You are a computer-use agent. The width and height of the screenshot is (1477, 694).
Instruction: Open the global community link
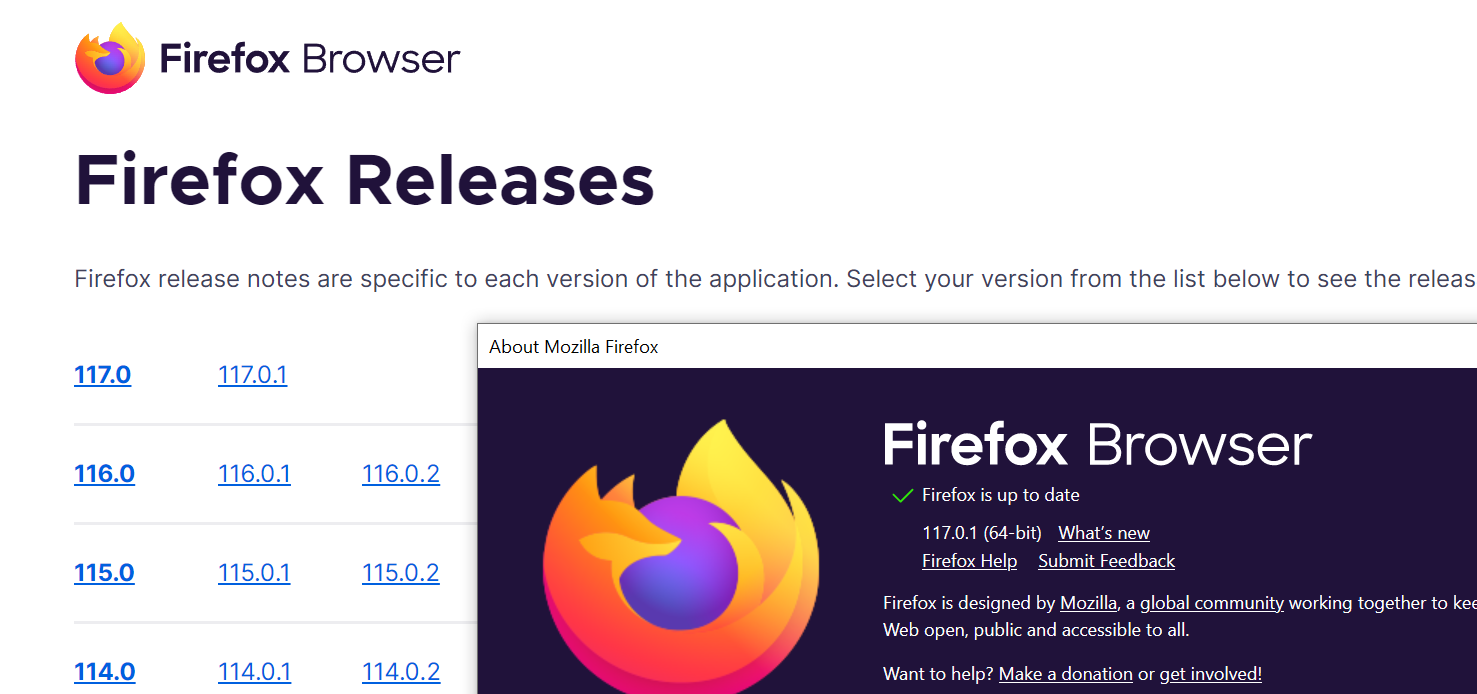coord(1212,603)
